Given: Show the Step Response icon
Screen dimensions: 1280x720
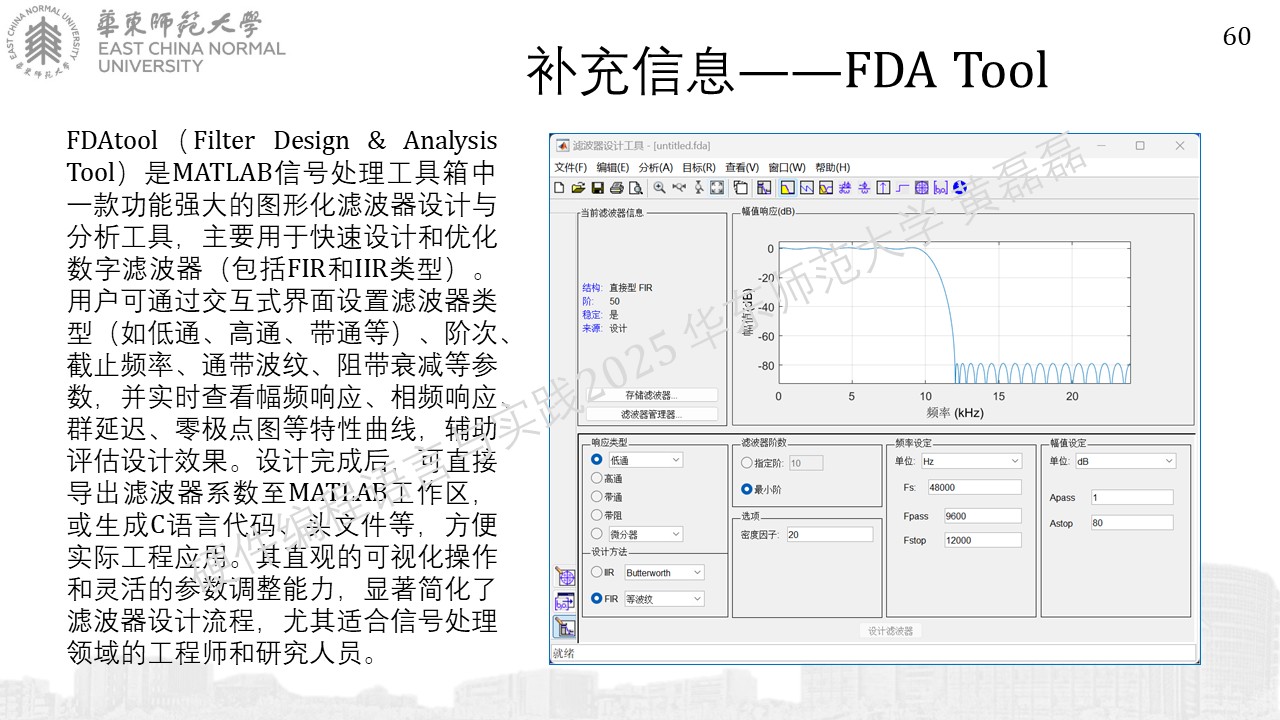Looking at the screenshot, I should (902, 187).
